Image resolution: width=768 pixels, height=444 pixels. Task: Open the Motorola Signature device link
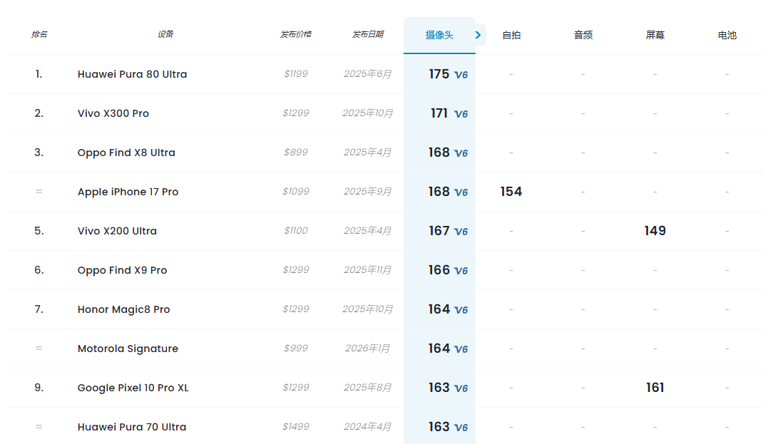pos(128,349)
